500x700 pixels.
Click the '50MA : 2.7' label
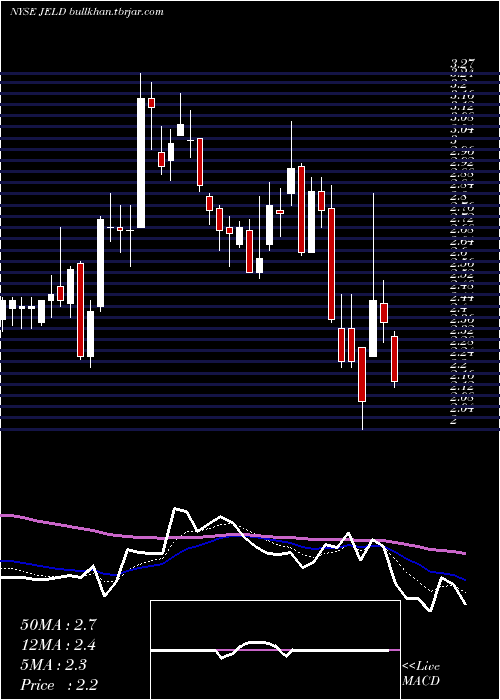click(58, 625)
